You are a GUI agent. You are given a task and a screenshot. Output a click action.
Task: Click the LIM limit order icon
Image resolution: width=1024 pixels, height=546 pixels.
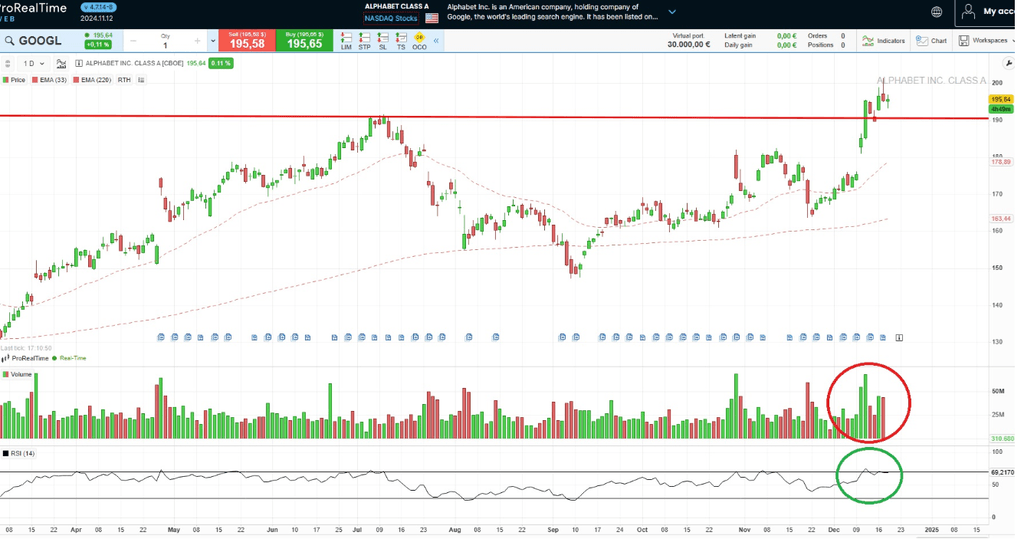pyautogui.click(x=346, y=41)
